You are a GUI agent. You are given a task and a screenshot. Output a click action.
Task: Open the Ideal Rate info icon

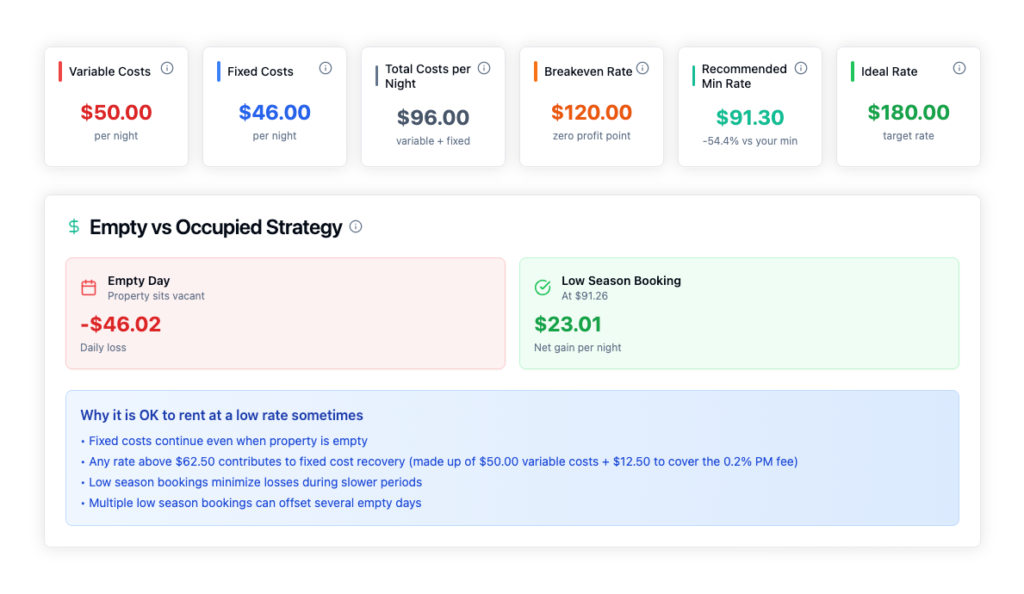(x=959, y=68)
